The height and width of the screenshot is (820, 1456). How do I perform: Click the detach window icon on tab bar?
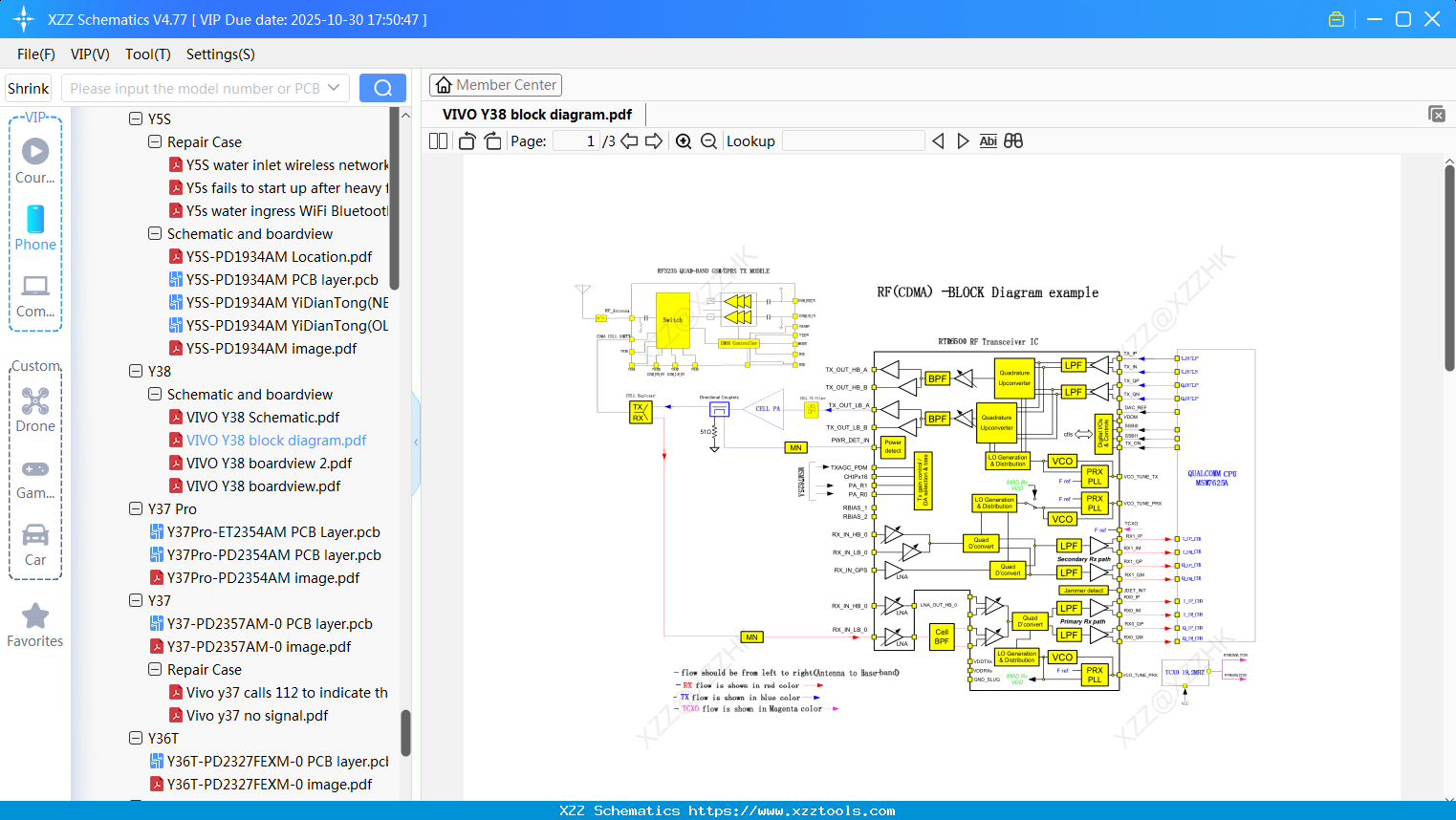[x=1437, y=114]
